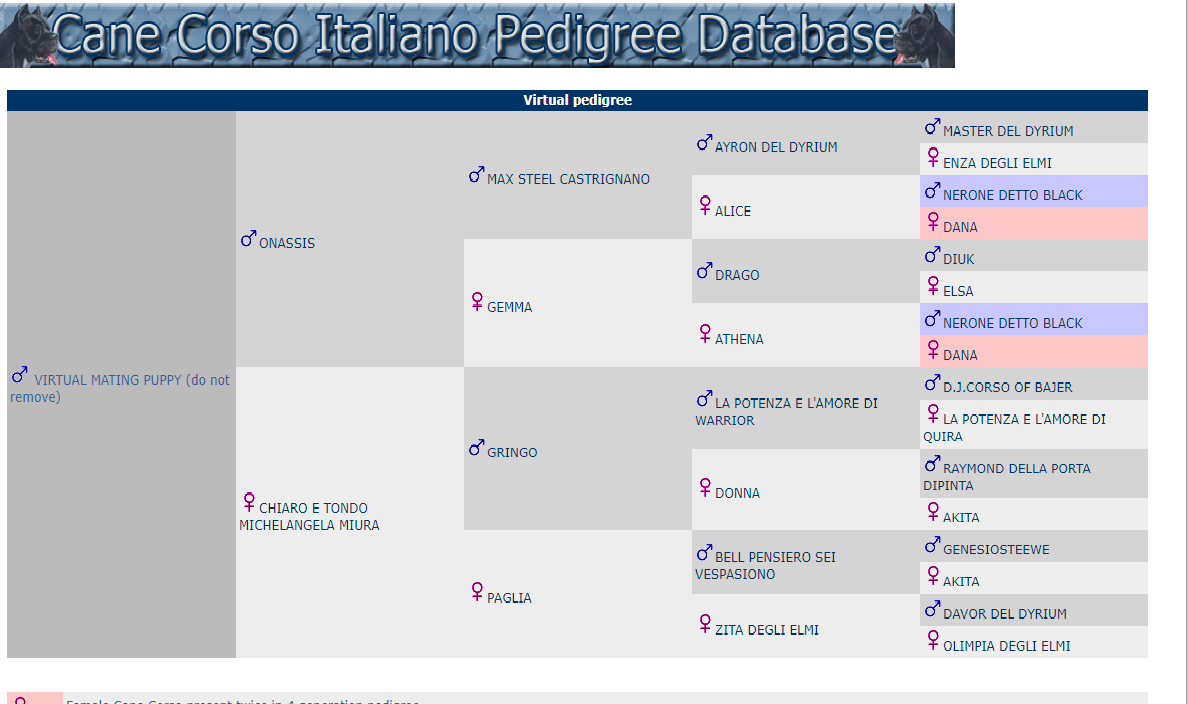The width and height of the screenshot is (1188, 704).
Task: Open ENZA DEGLI ELMI entry
Action: coord(997,164)
